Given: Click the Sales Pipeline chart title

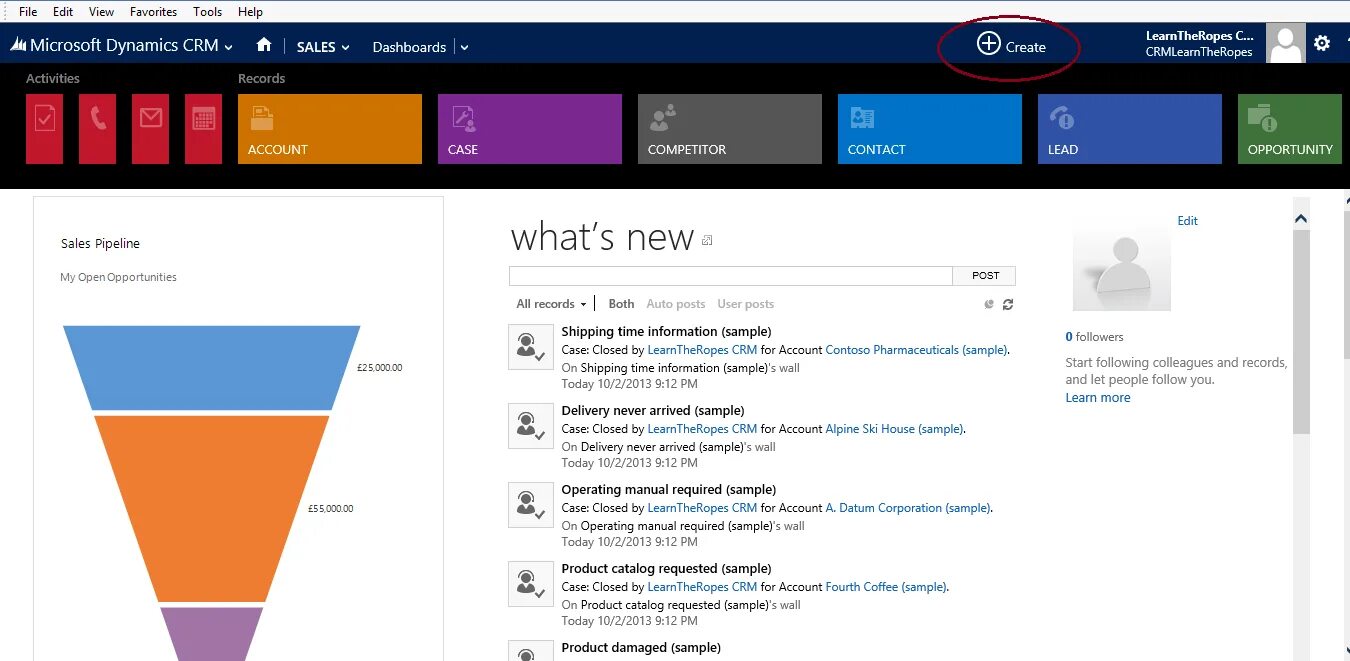Looking at the screenshot, I should [100, 244].
